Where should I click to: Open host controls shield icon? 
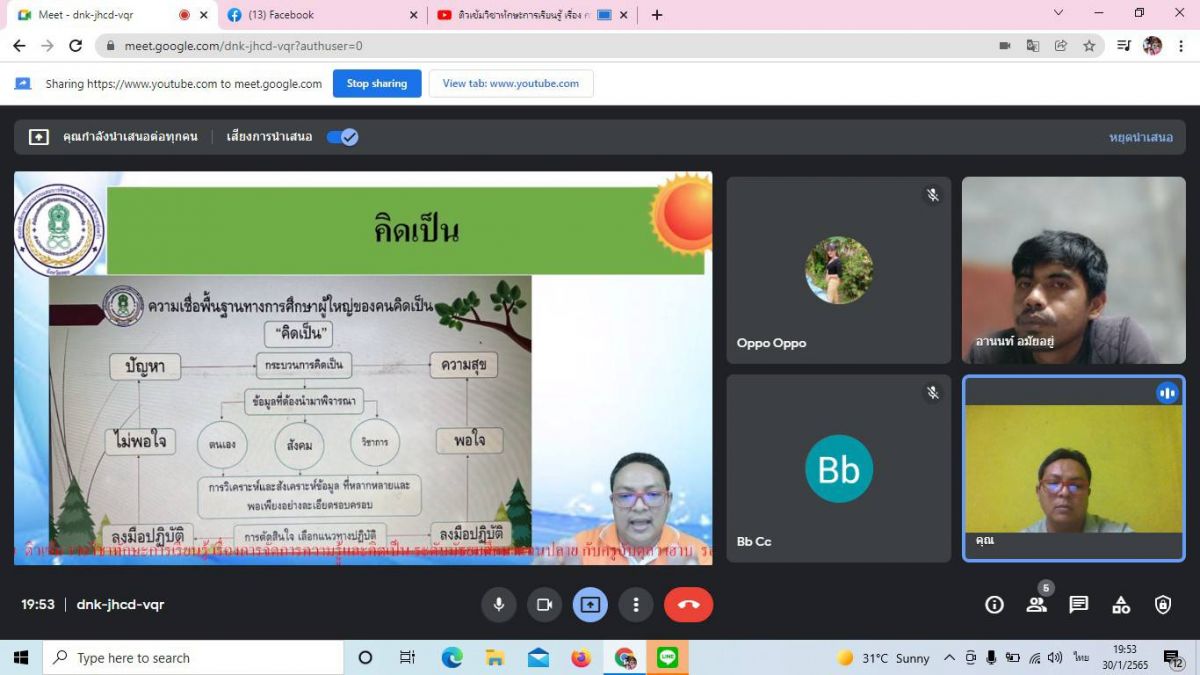[1163, 604]
